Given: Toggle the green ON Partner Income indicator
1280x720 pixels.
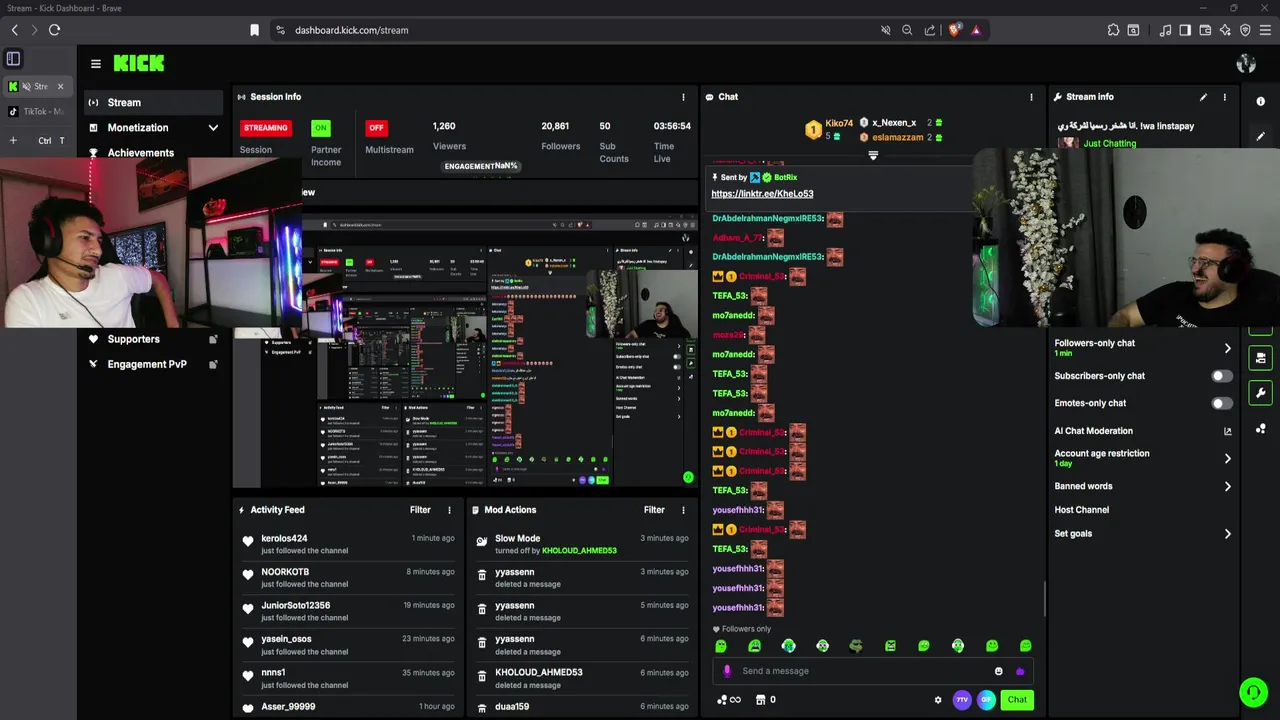Looking at the screenshot, I should [320, 128].
